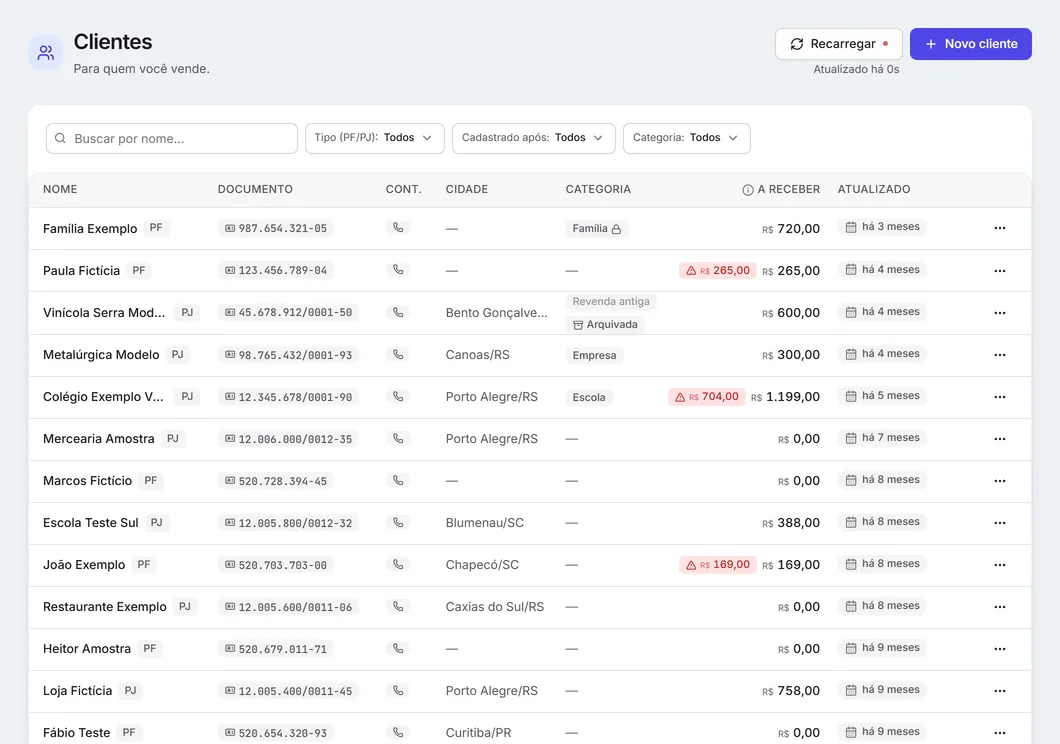The image size is (1060, 744).
Task: Click the Empresa category tag
Action: click(x=594, y=355)
